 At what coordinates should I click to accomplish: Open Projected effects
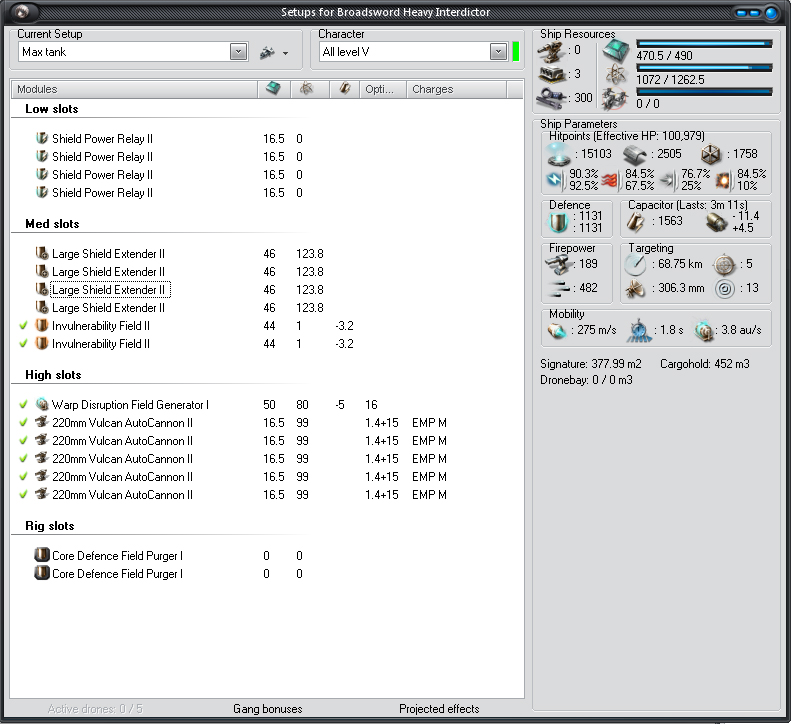[x=439, y=709]
